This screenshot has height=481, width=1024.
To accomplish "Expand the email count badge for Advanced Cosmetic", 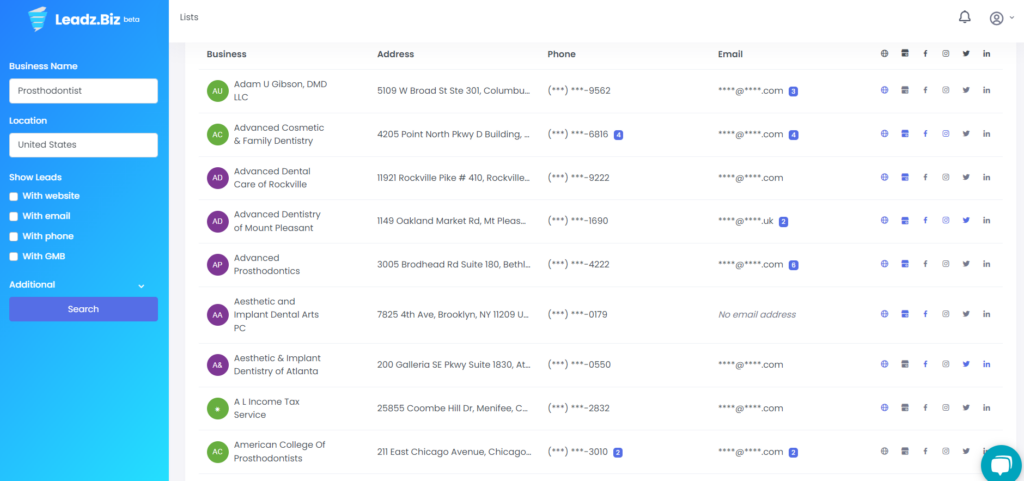I will pos(793,135).
